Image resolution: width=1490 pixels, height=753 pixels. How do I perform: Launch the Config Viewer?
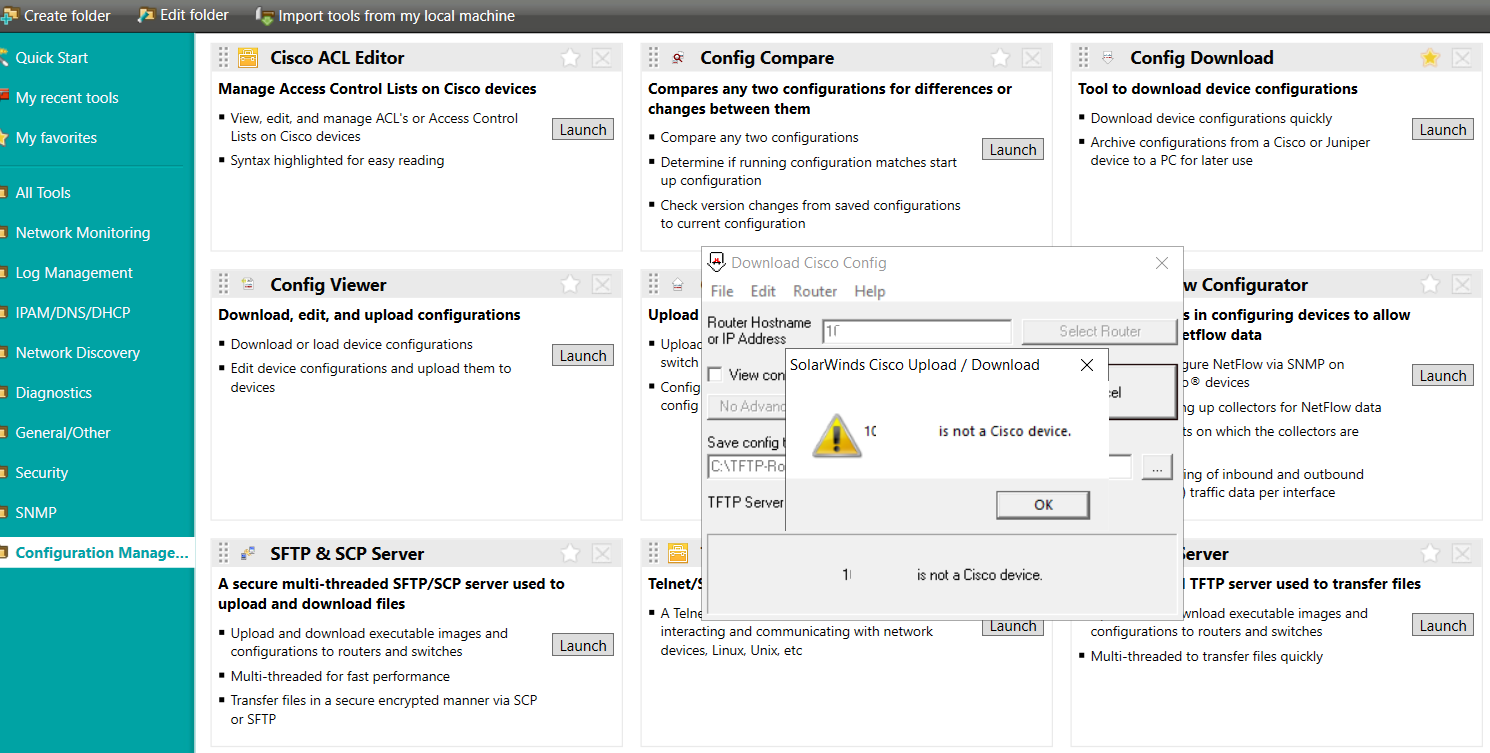[x=583, y=356]
